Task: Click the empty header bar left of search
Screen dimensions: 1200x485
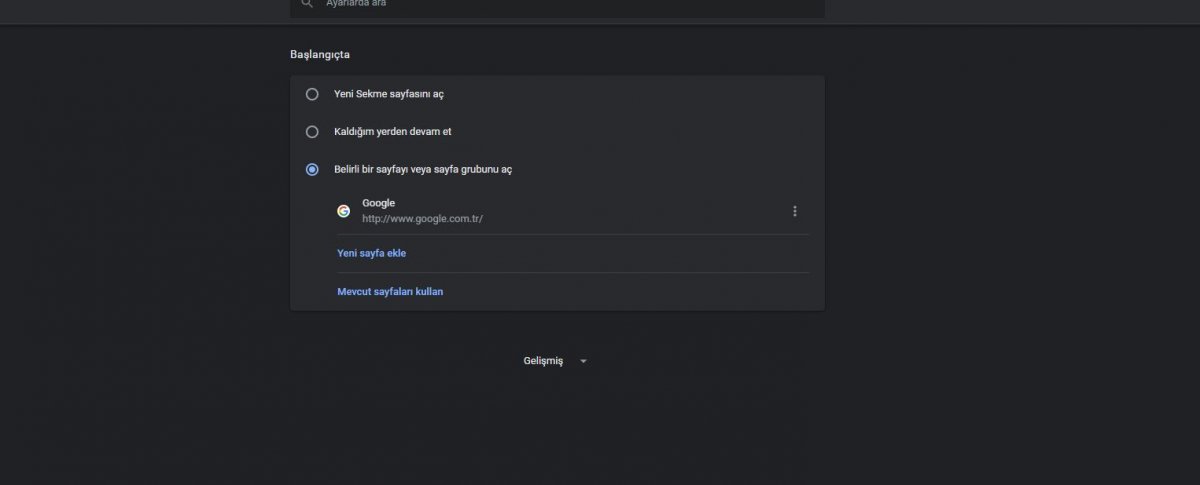Action: point(145,8)
